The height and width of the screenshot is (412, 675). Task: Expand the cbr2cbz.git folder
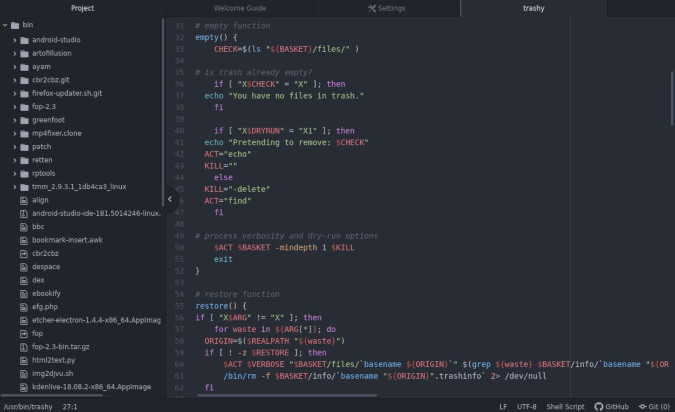[14, 80]
